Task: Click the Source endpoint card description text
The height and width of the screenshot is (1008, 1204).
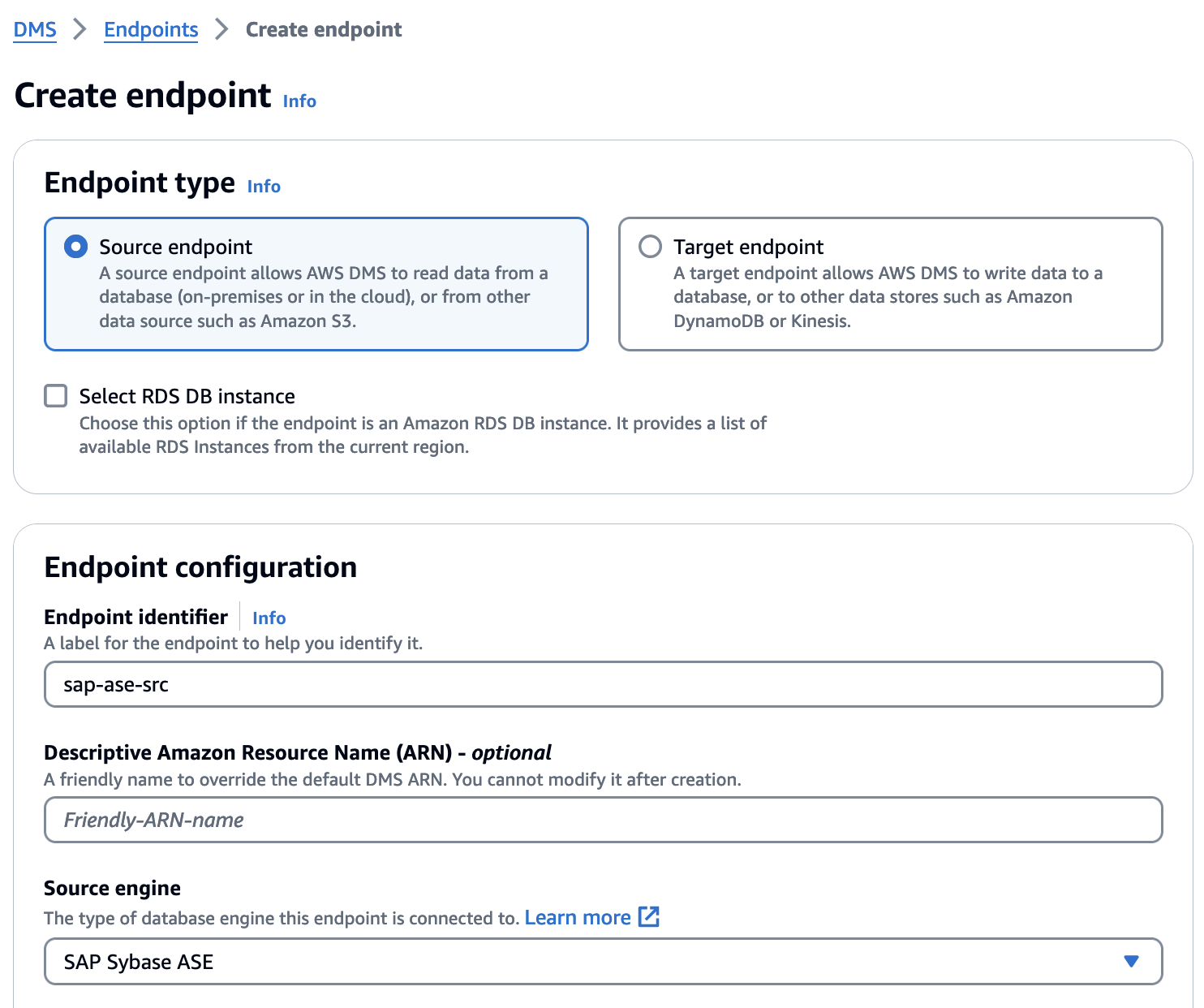Action: tap(323, 297)
